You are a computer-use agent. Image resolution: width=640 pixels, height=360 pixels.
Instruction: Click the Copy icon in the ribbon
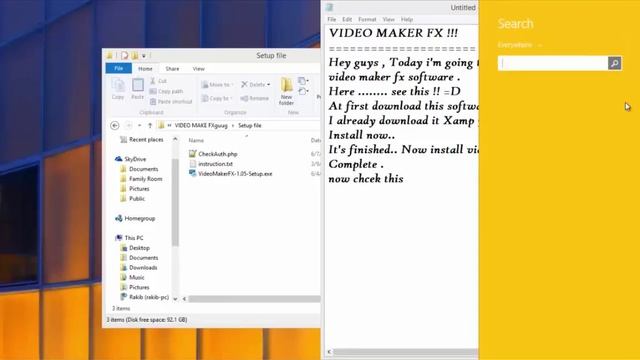[118, 89]
